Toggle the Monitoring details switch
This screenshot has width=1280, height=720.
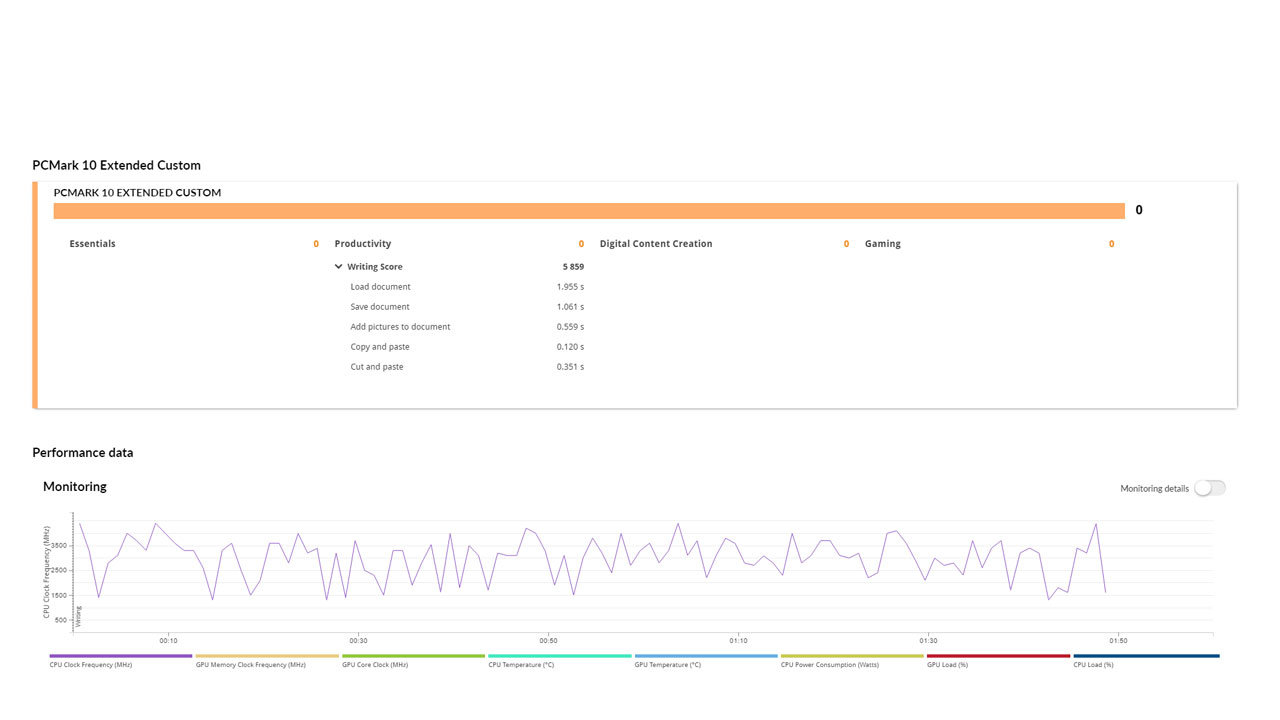(1210, 488)
